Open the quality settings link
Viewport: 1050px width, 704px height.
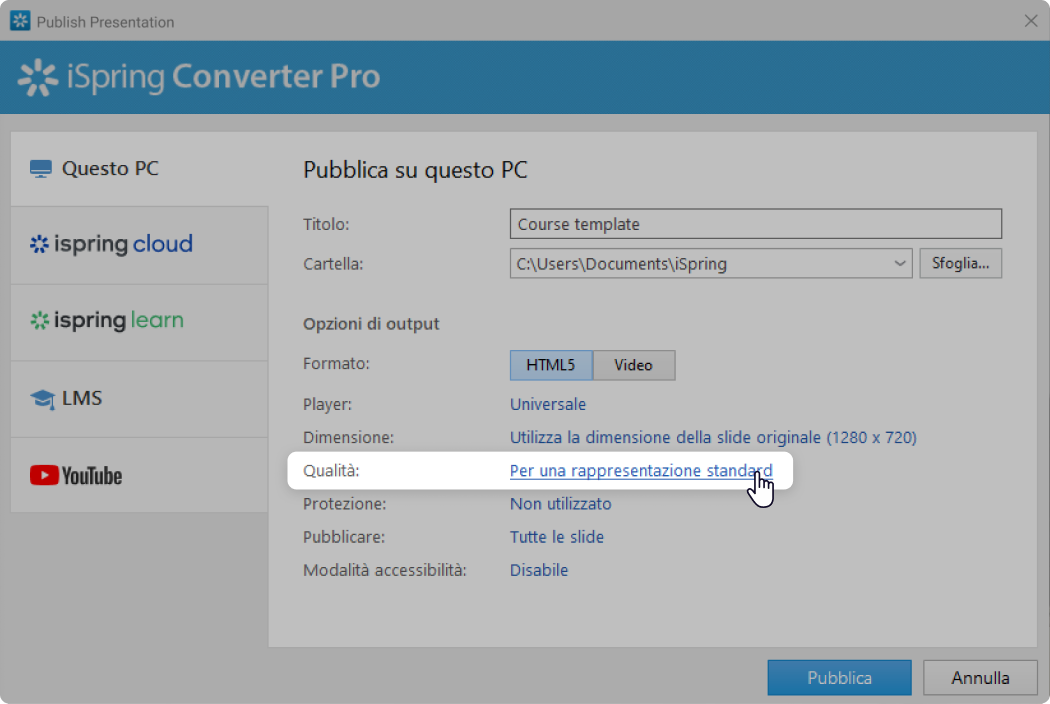point(641,470)
